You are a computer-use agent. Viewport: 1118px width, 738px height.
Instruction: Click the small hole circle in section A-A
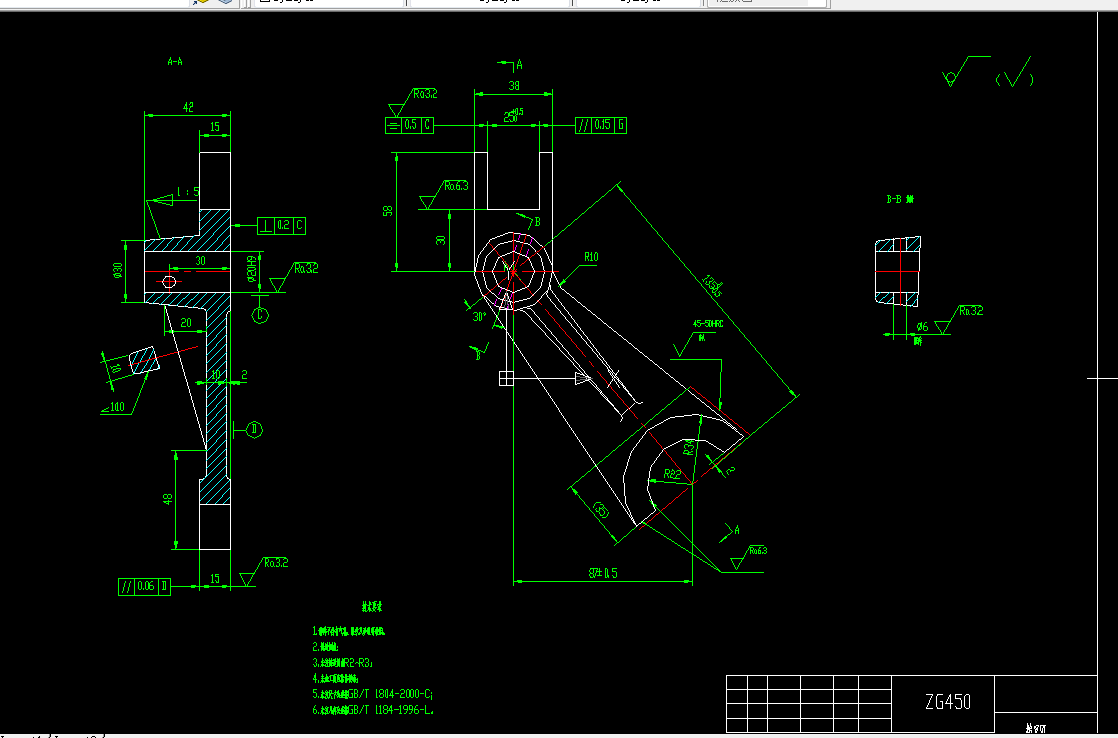pyautogui.click(x=169, y=282)
